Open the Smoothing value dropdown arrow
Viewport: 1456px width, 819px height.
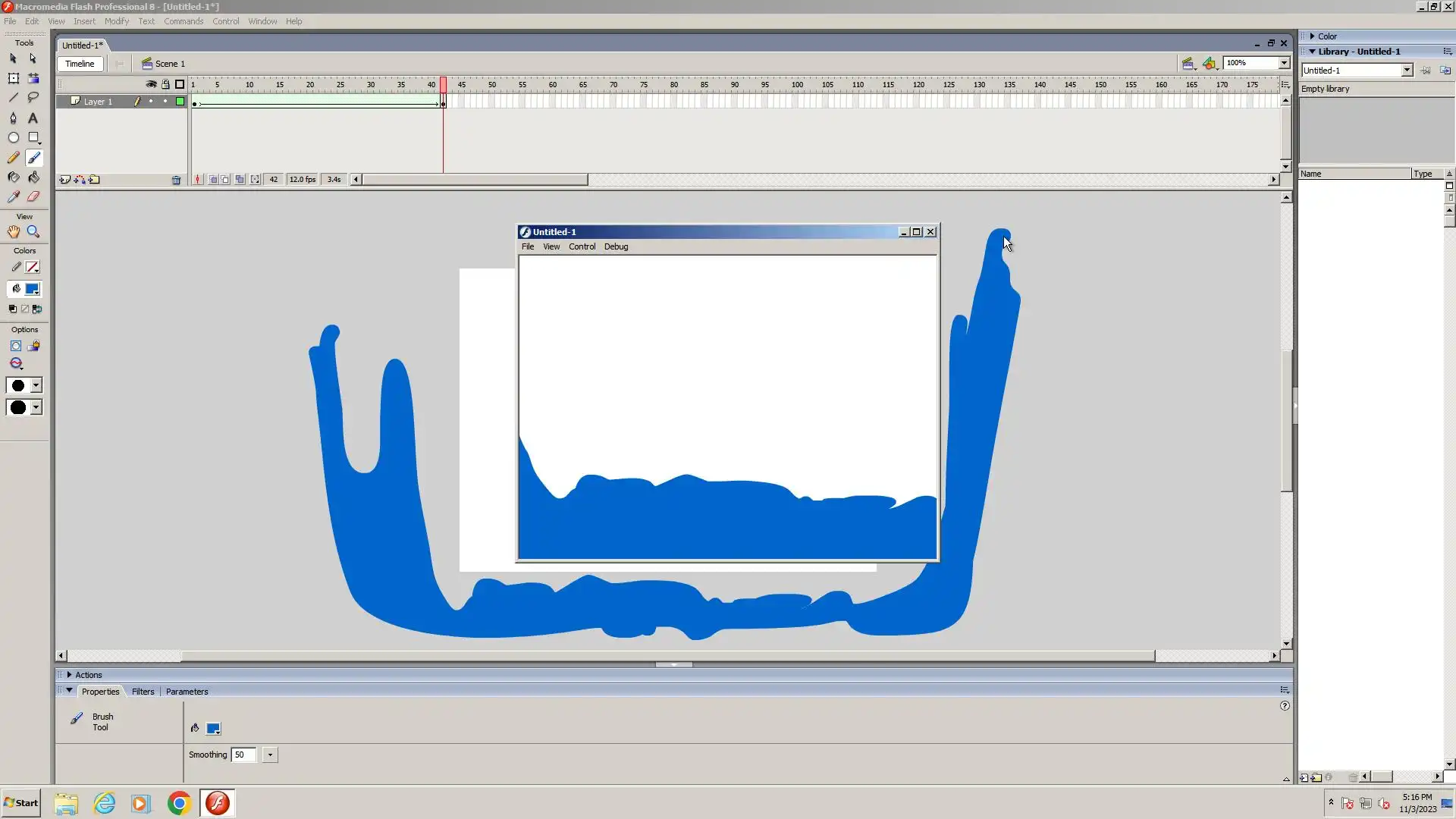270,755
